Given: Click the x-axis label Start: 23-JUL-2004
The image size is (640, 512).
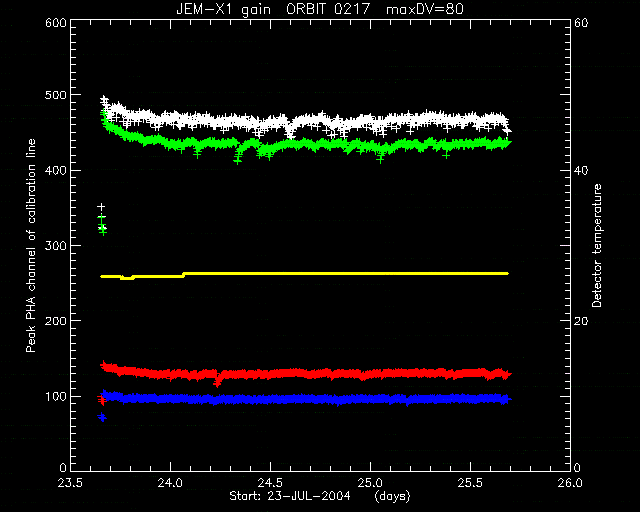Looking at the screenshot, I should [x=290, y=496].
